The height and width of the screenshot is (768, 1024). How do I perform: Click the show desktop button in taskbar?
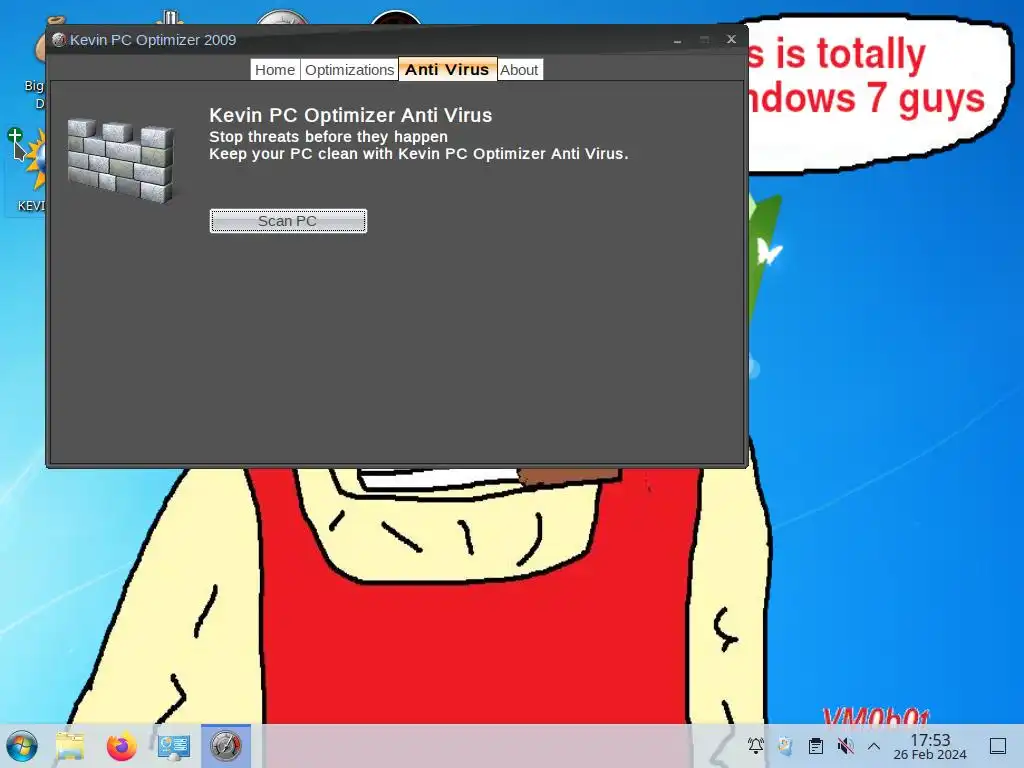pos(998,746)
